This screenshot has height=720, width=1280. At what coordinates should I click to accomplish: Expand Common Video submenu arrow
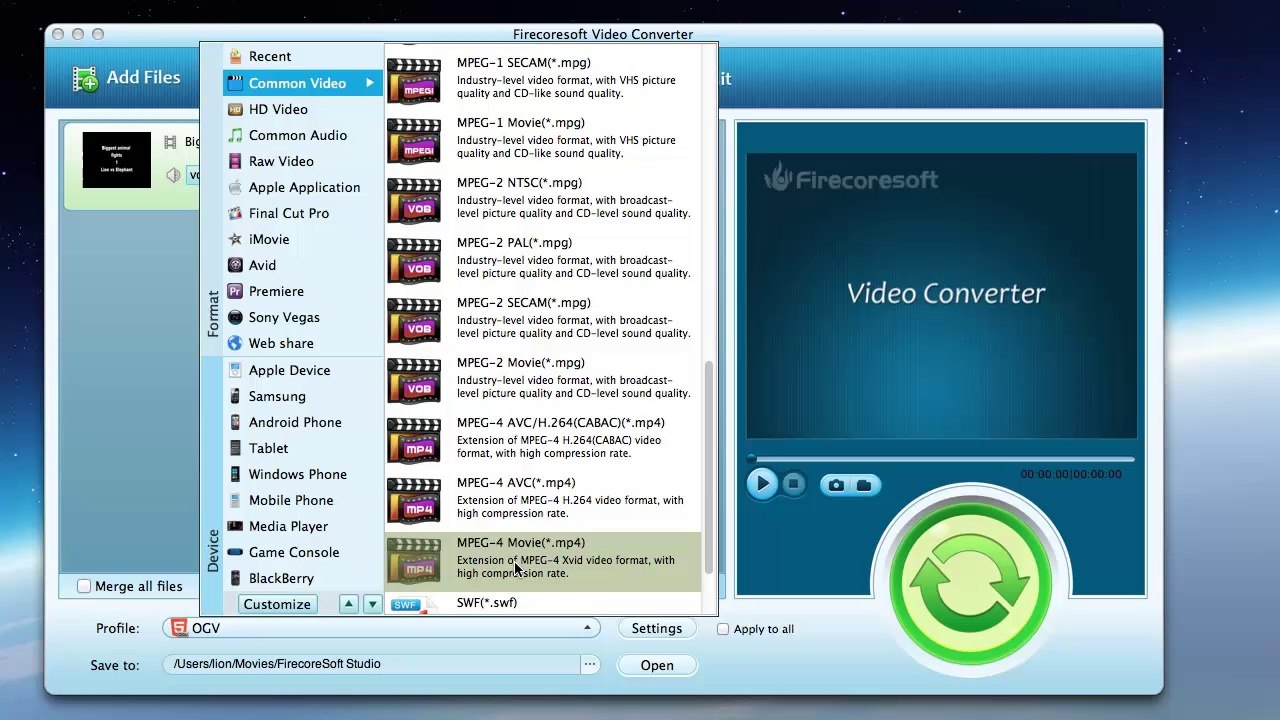click(369, 83)
